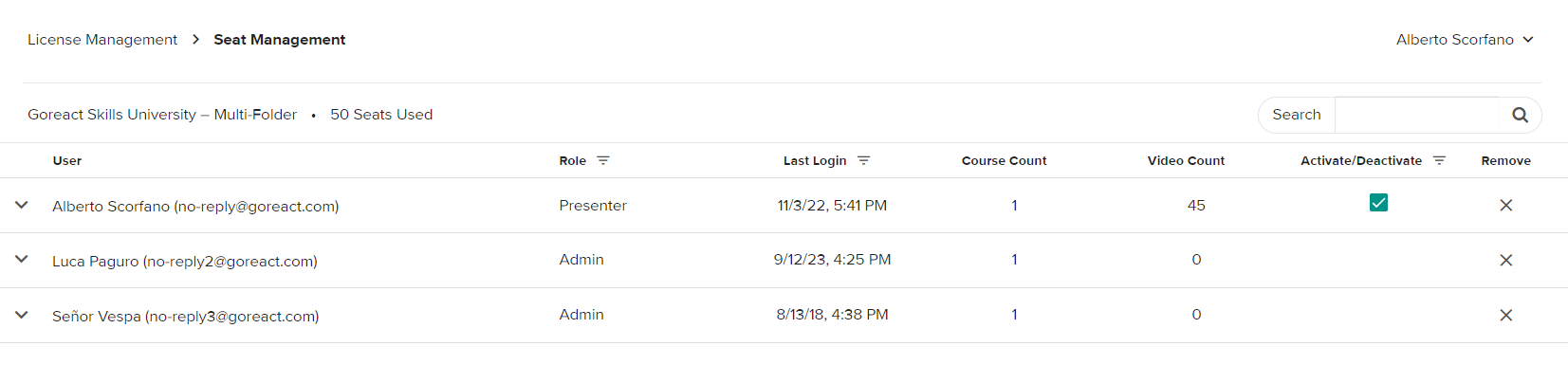Screen dimensions: 1568x365
Task: Click Alberto Scorfano's course count link
Action: [x=1014, y=205]
